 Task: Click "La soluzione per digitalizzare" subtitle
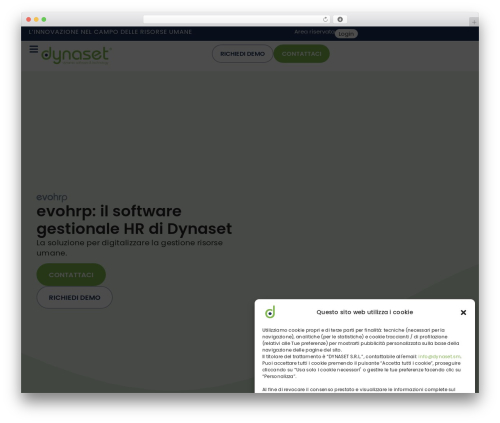129,248
